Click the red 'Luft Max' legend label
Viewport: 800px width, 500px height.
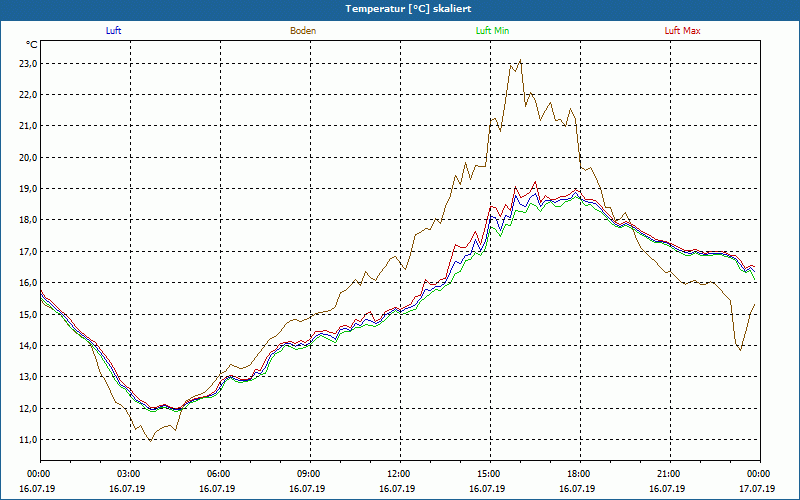682,31
